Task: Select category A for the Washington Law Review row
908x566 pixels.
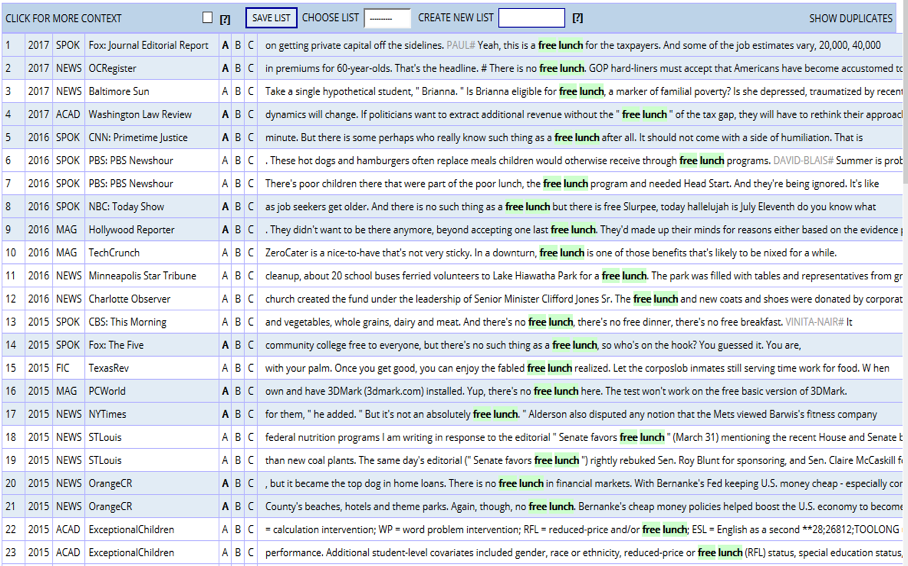Action: tap(225, 114)
